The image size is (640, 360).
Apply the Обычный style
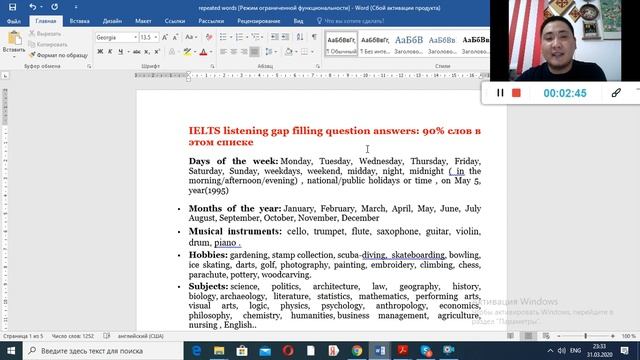(341, 44)
